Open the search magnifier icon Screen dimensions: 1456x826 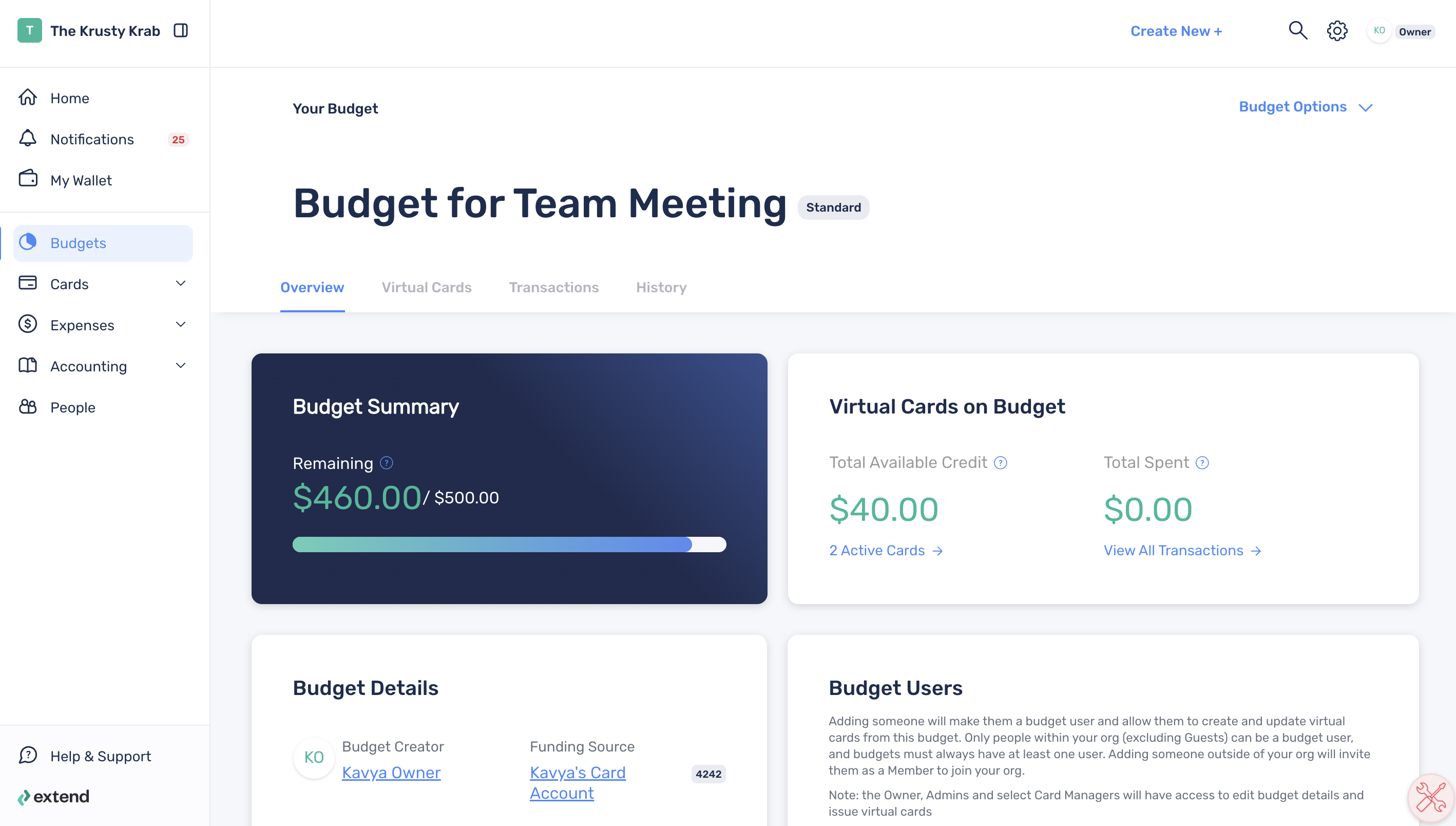(x=1298, y=31)
